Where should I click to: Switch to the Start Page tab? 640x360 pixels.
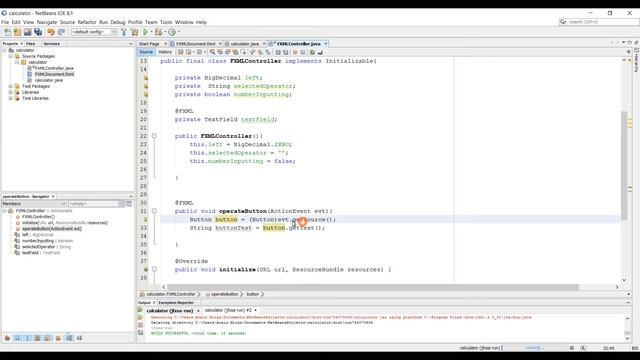pos(149,44)
